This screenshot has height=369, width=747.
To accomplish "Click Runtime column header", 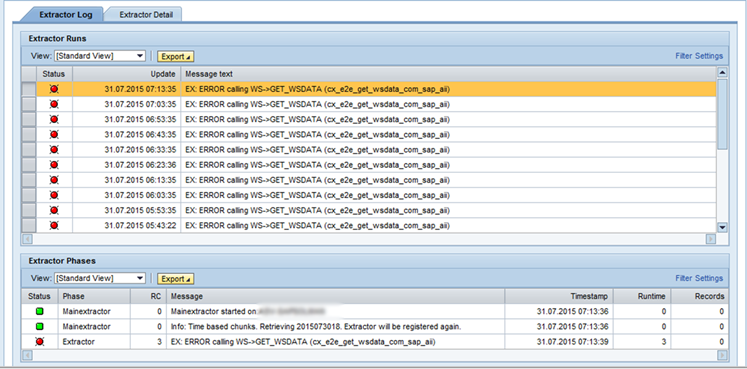I will pyautogui.click(x=642, y=296).
